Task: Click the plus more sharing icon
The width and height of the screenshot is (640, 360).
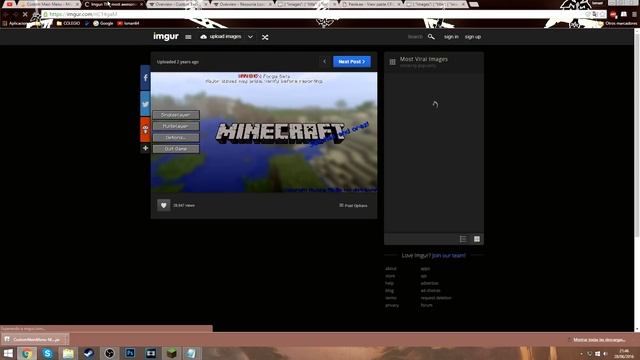Action: (145, 148)
